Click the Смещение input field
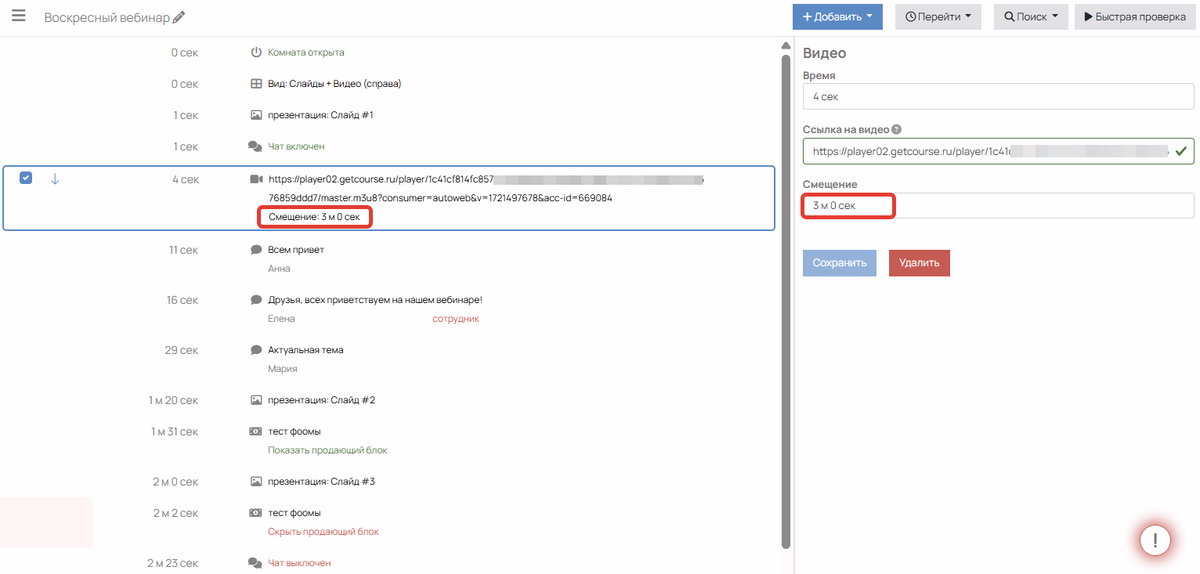The width and height of the screenshot is (1200, 574). (x=998, y=205)
